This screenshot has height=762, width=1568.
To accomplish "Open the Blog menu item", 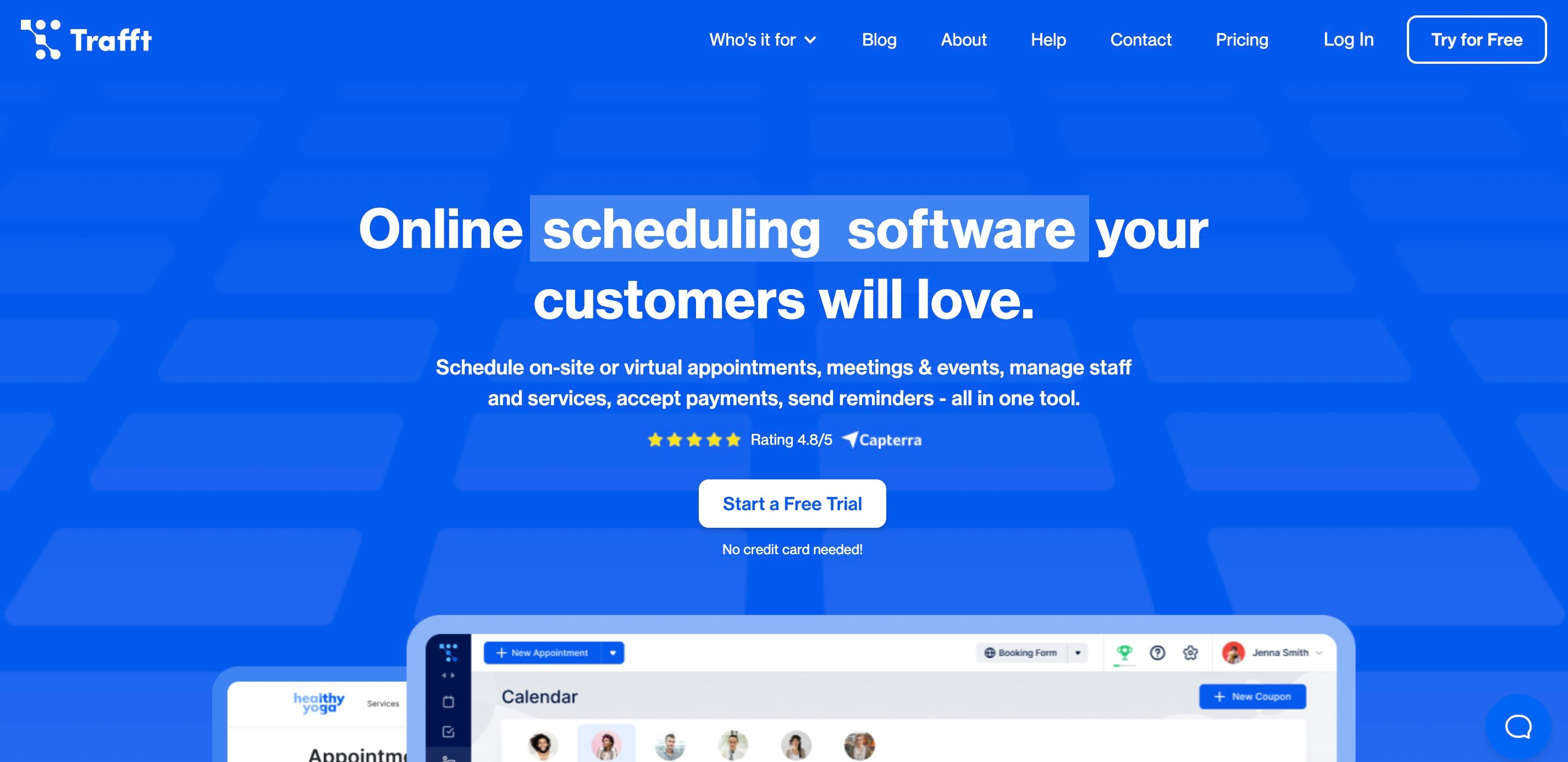I will pyautogui.click(x=879, y=40).
